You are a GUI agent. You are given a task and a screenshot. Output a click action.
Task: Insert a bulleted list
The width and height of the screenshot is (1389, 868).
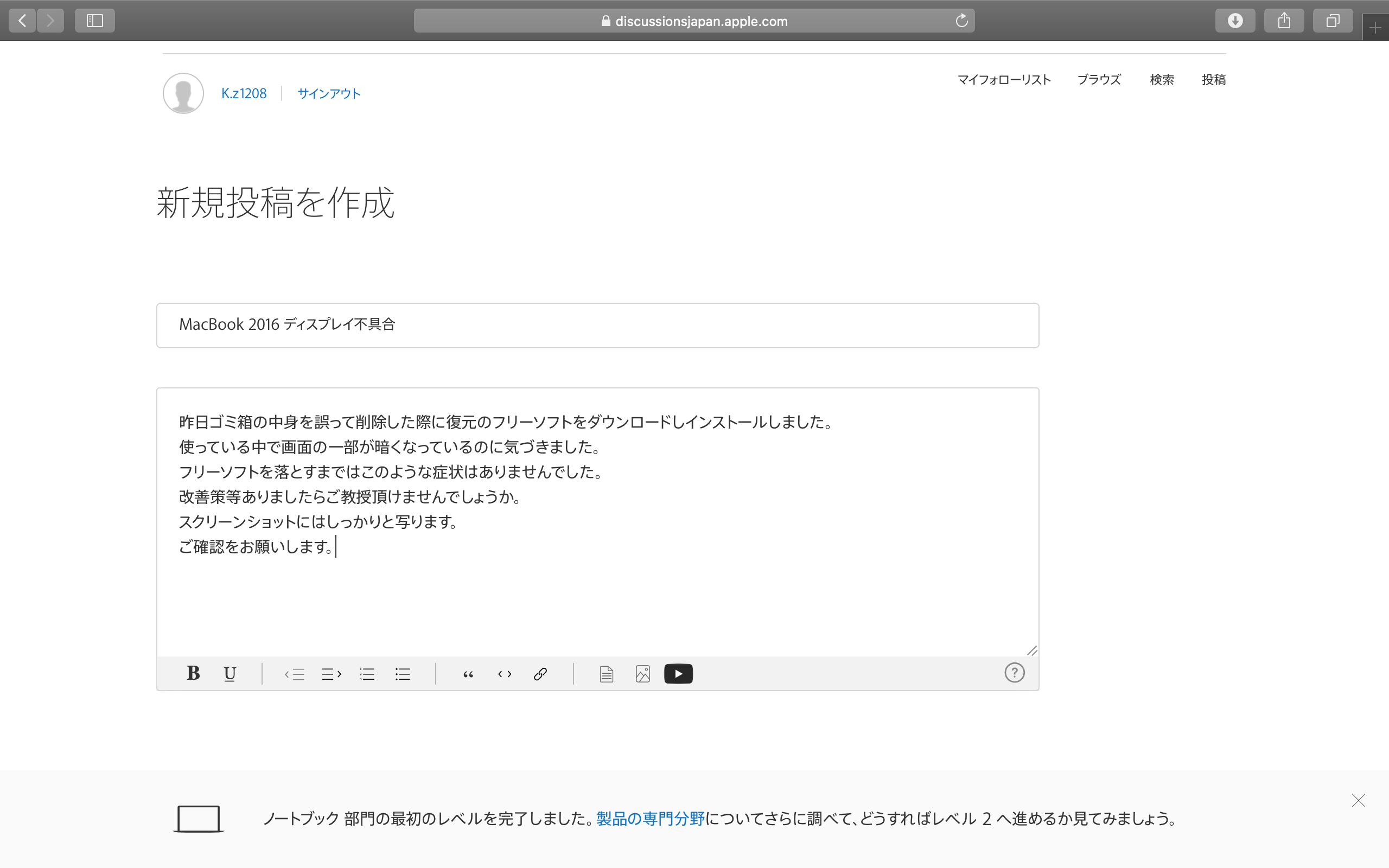pos(403,673)
